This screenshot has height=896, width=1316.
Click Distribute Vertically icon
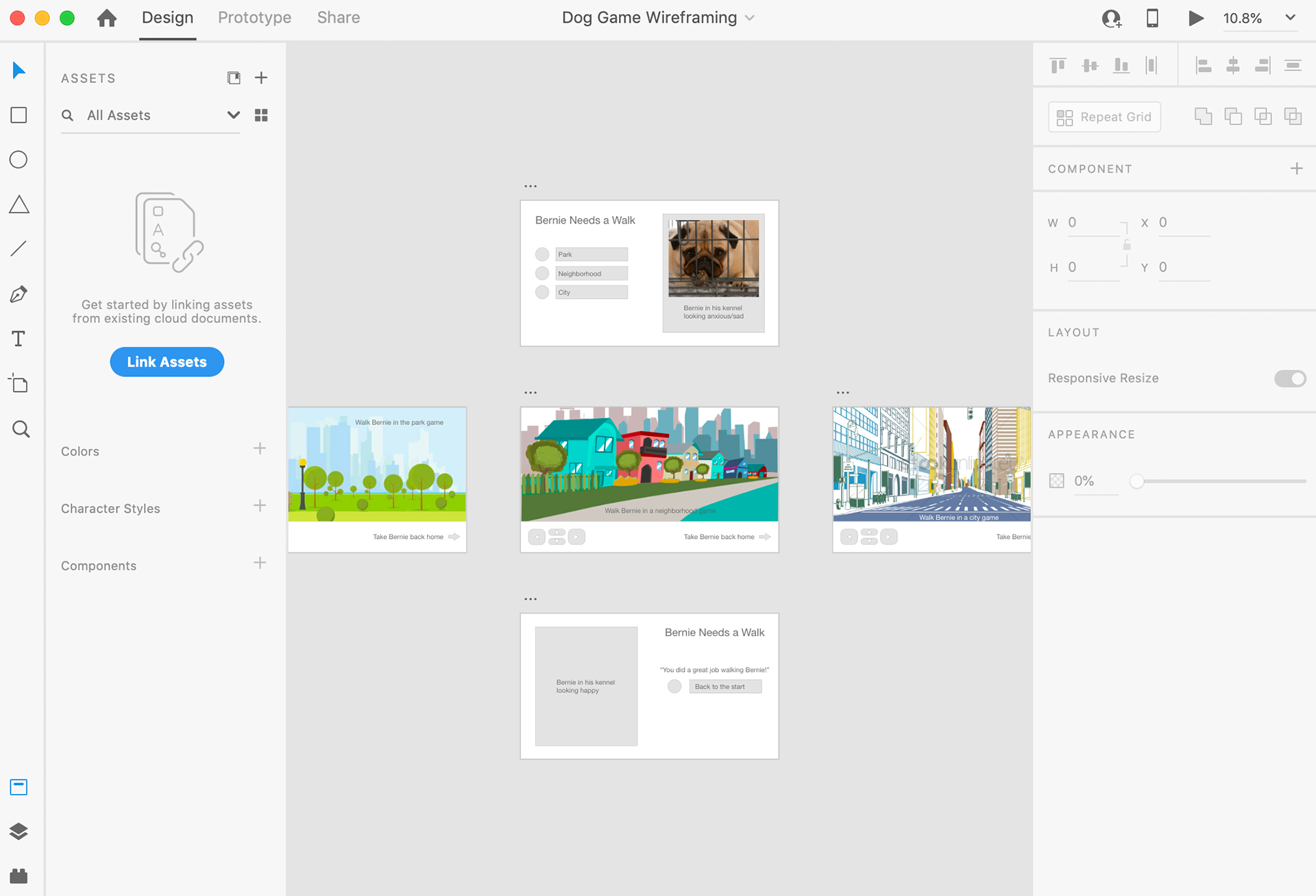tap(1293, 65)
